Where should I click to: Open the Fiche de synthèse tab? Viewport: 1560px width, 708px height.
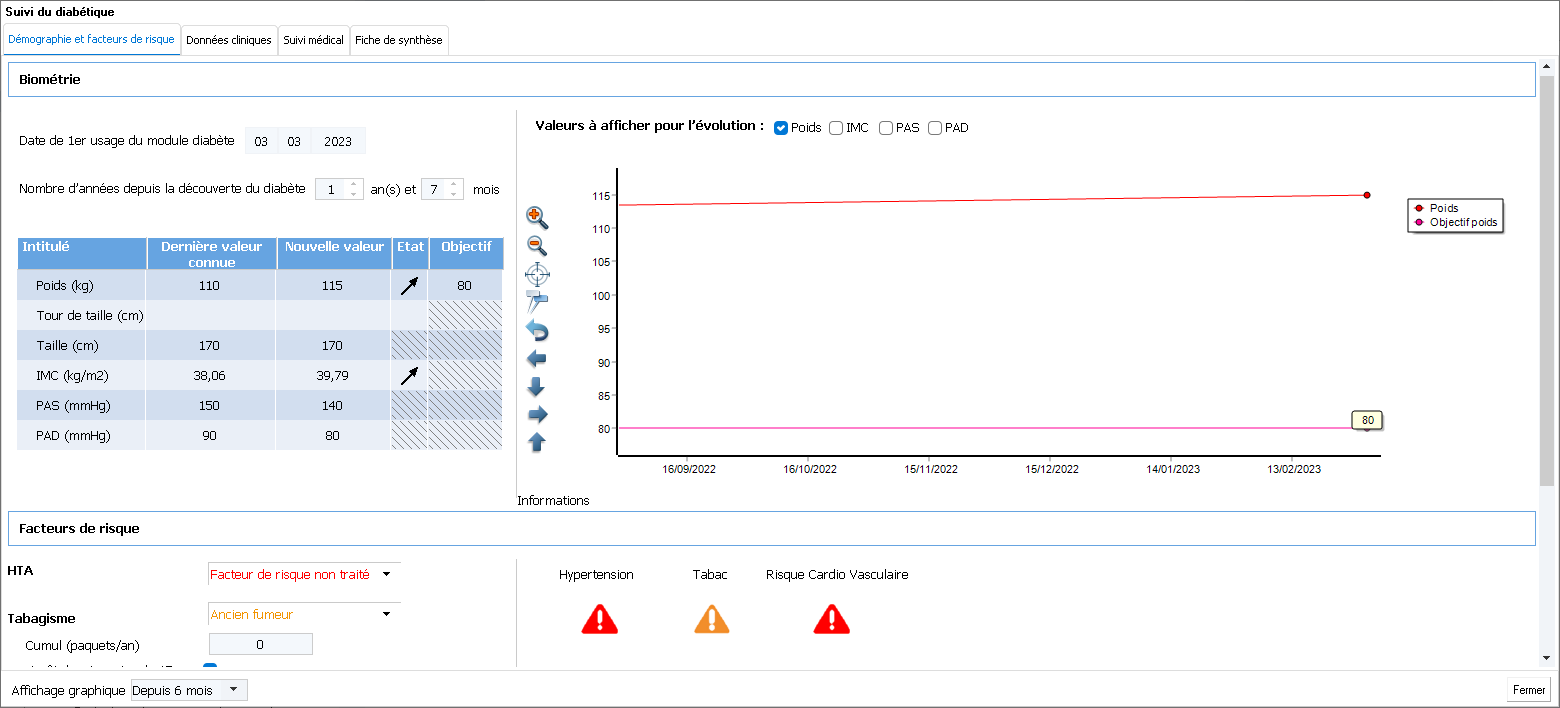(x=398, y=40)
